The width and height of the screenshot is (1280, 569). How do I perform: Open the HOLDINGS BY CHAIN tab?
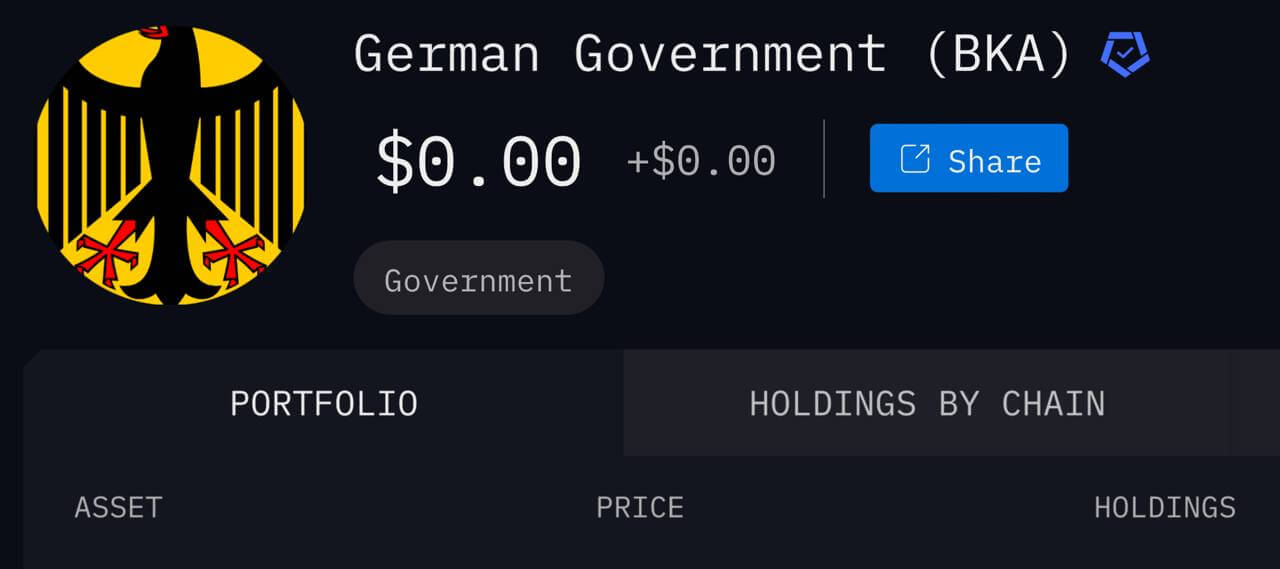pyautogui.click(x=927, y=403)
